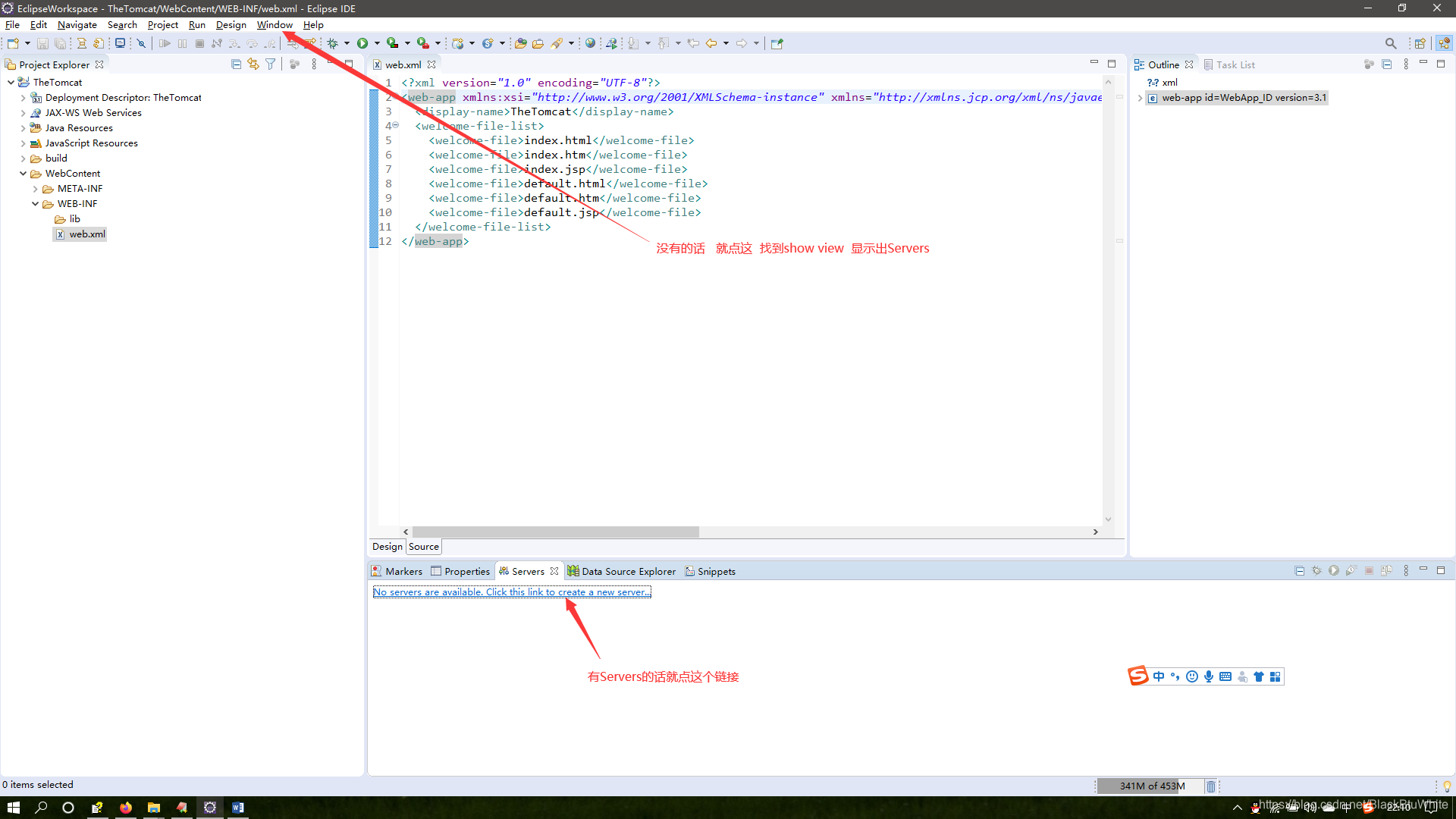Click the Save All toolbar icon
This screenshot has width=1456, height=819.
(60, 43)
